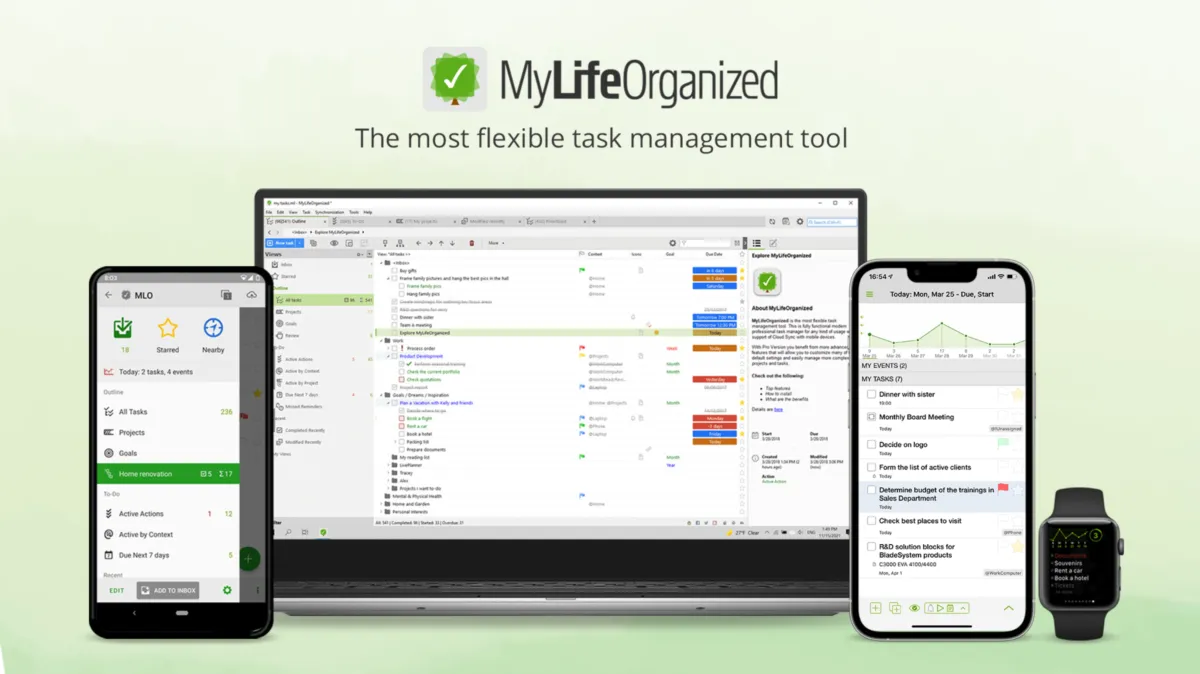Open Today: 2 tasks, 4 events on Android
The height and width of the screenshot is (674, 1200).
(x=169, y=372)
